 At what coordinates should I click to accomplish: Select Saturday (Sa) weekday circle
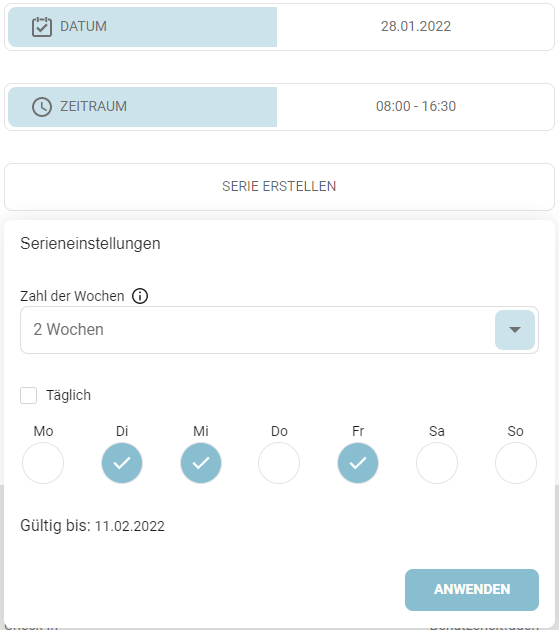(x=437, y=463)
